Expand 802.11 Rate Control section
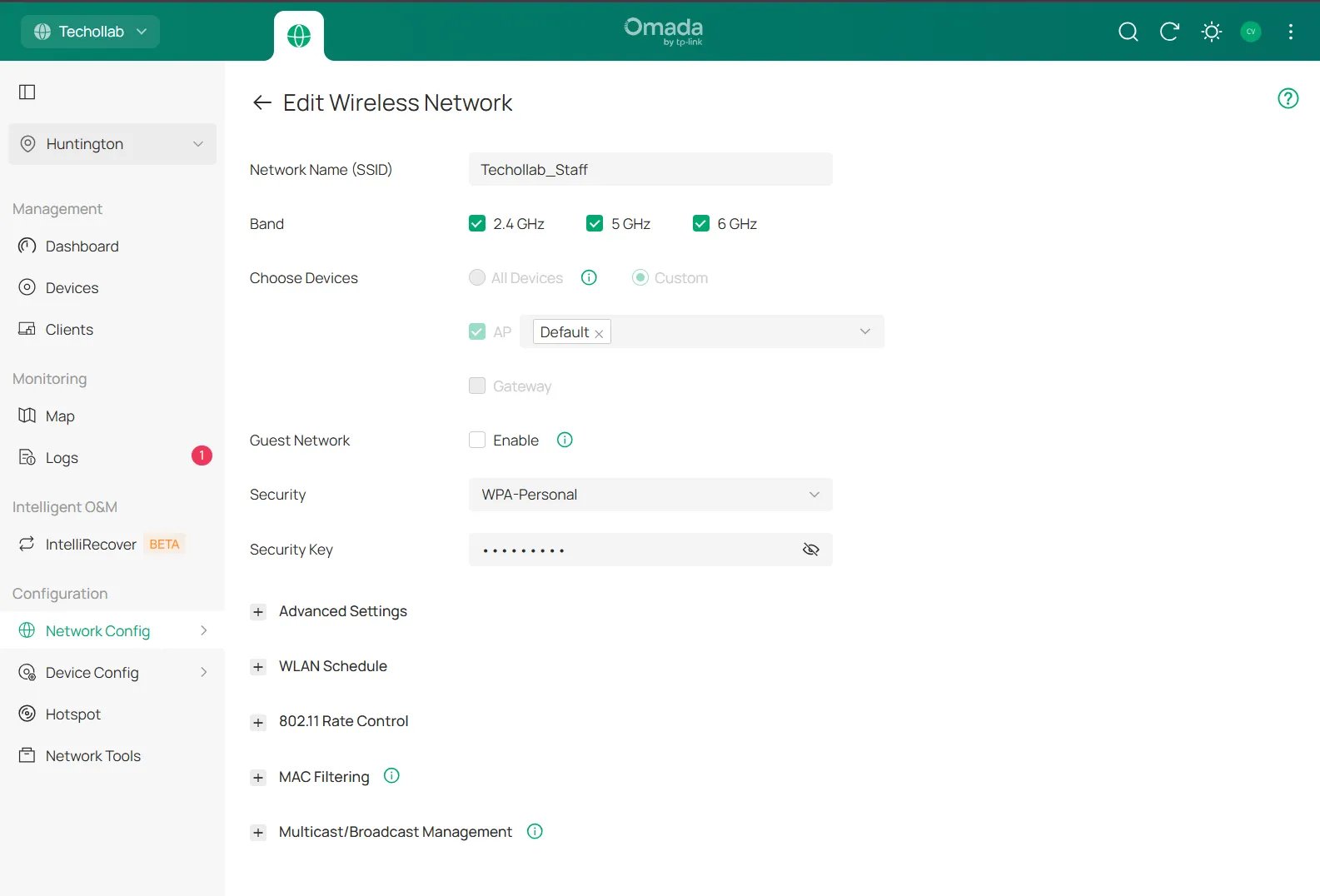This screenshot has height=896, width=1320. (258, 722)
